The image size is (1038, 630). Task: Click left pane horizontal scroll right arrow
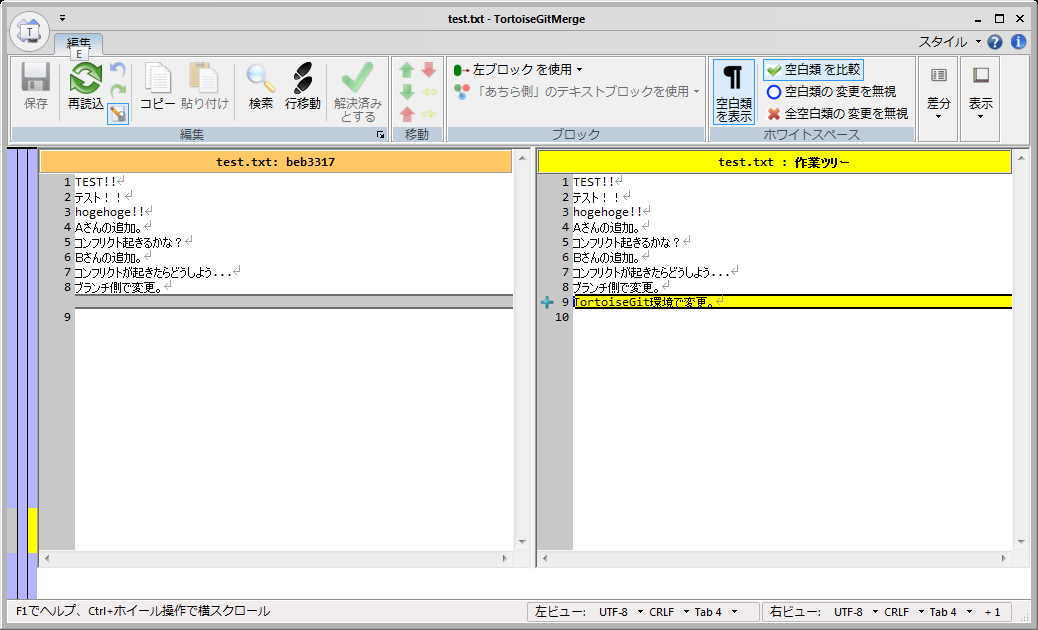click(x=505, y=559)
